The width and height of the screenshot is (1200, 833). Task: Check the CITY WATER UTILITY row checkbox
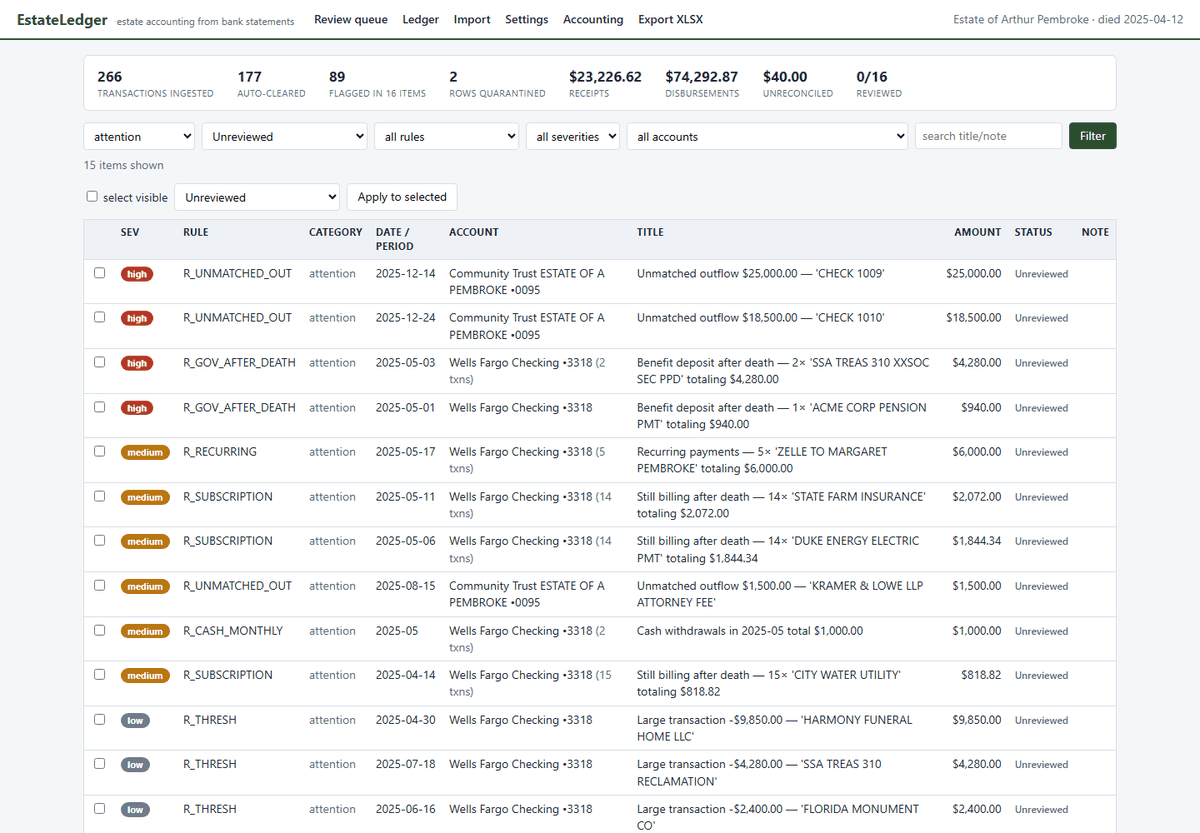[99, 674]
